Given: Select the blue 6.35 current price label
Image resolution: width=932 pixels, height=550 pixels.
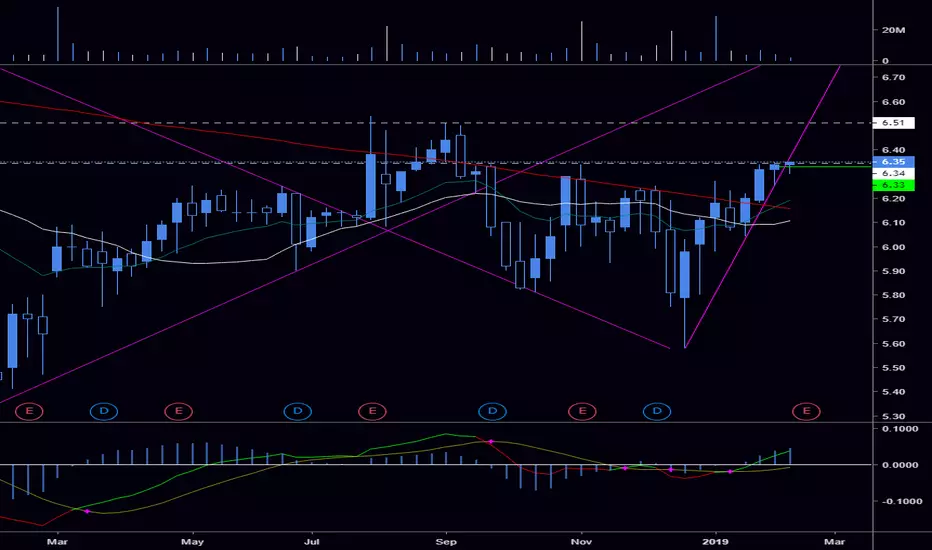Looking at the screenshot, I should pyautogui.click(x=893, y=162).
